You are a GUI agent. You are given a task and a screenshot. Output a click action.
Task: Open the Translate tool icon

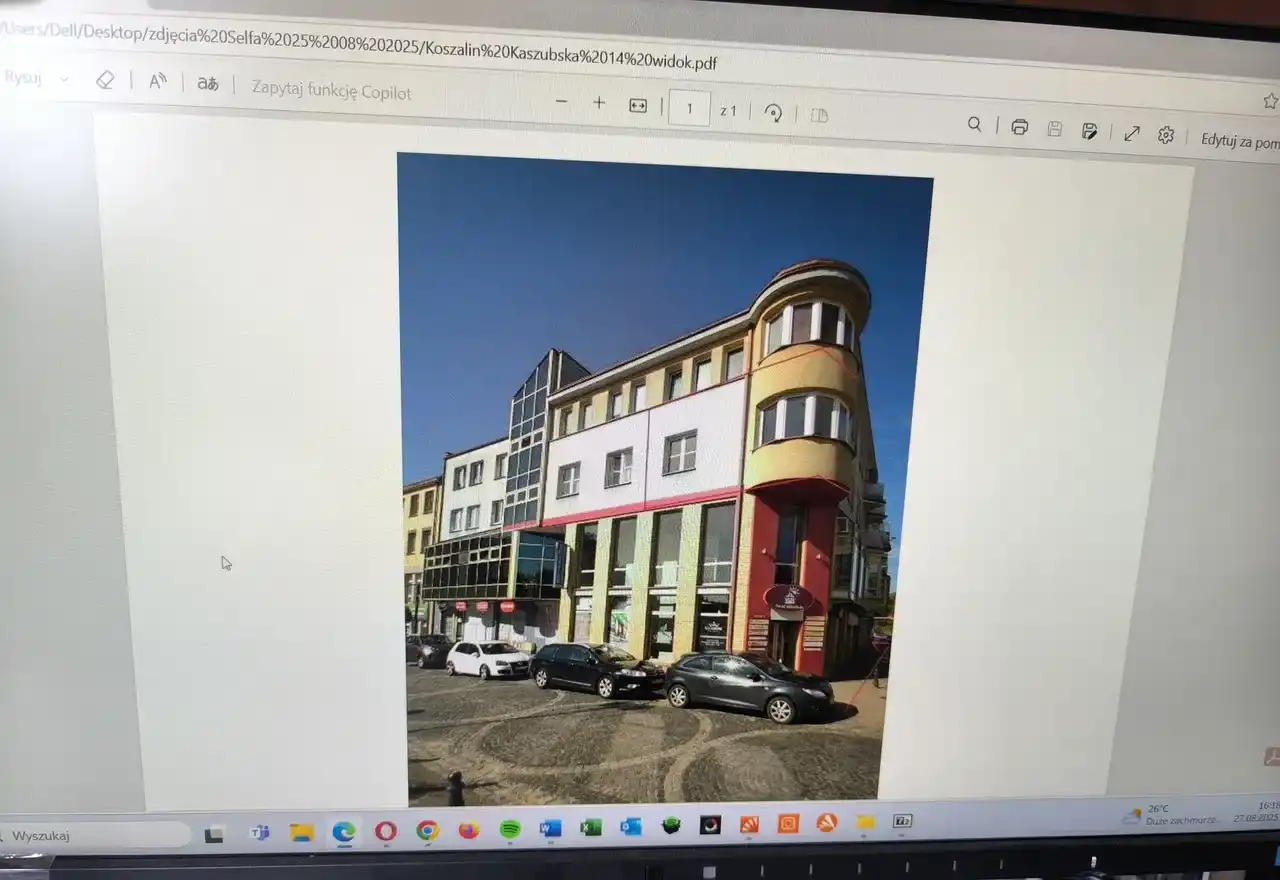coord(208,84)
